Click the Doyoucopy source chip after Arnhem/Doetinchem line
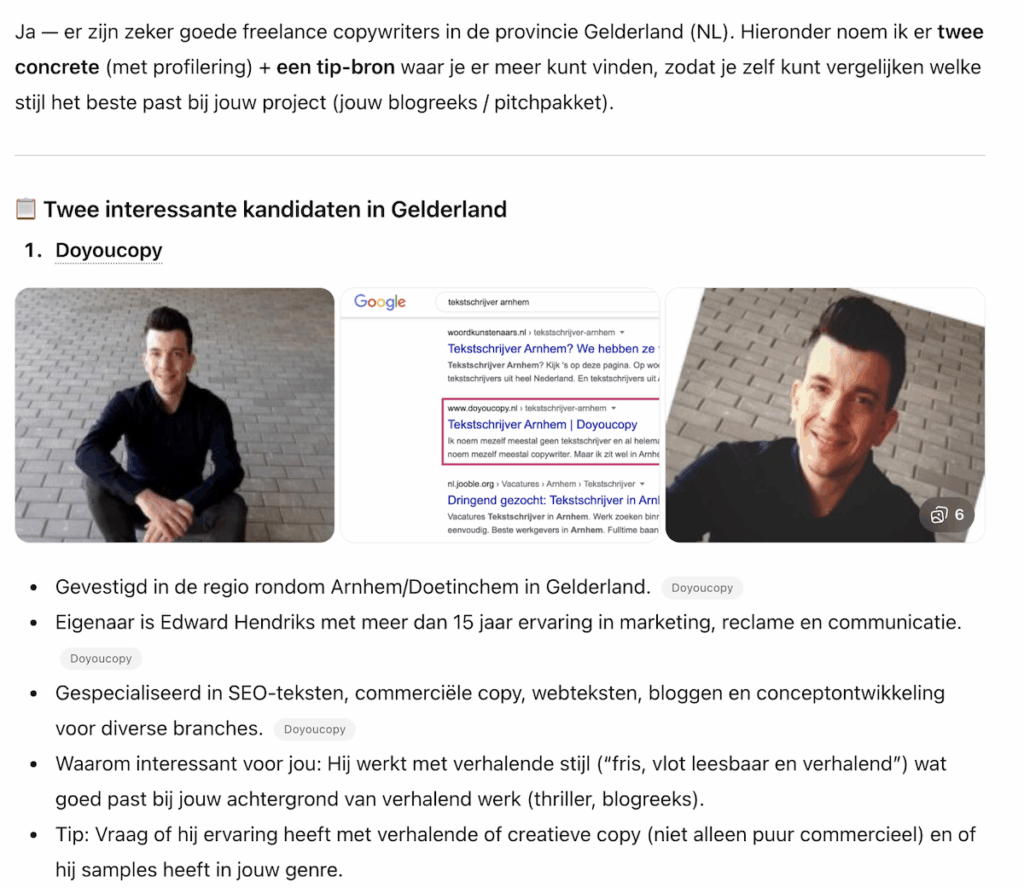This screenshot has height=888, width=1024. point(702,588)
